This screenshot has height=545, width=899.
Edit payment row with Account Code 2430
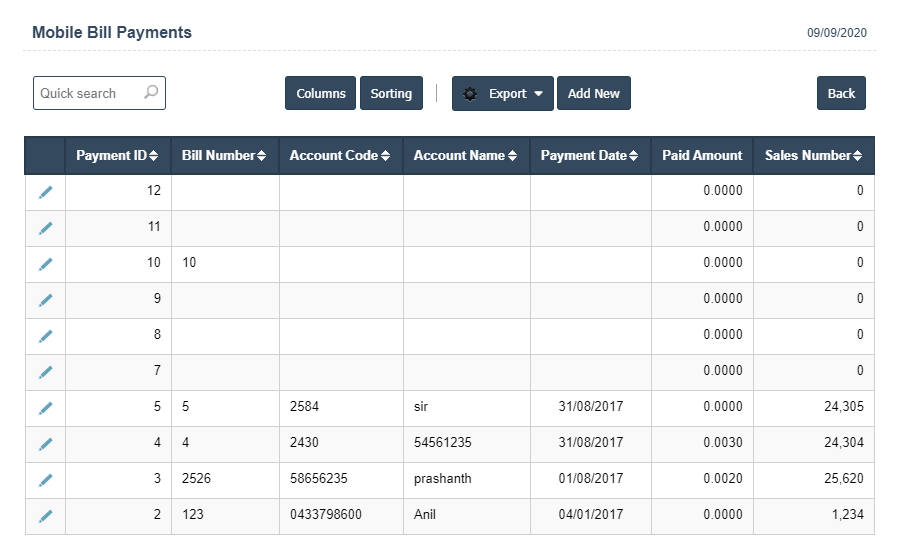[45, 444]
